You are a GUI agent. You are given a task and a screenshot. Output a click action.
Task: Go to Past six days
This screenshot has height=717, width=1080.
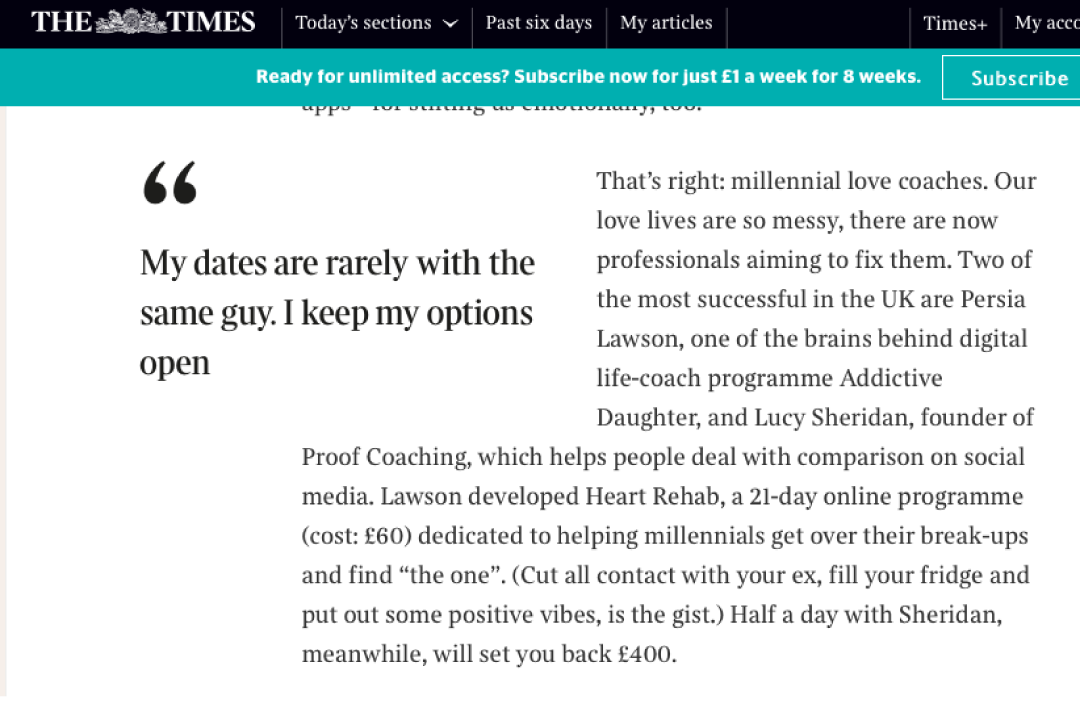(x=538, y=23)
